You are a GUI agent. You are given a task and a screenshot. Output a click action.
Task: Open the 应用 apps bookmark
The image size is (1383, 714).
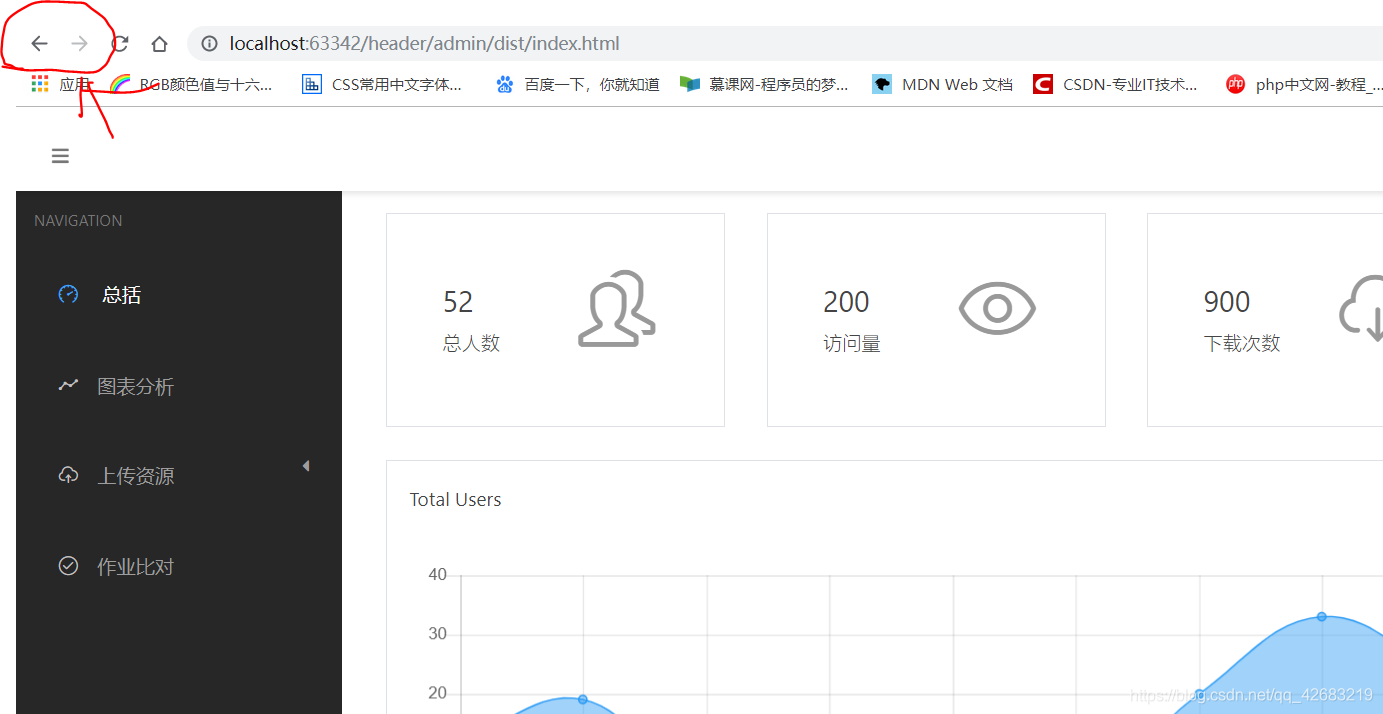61,84
